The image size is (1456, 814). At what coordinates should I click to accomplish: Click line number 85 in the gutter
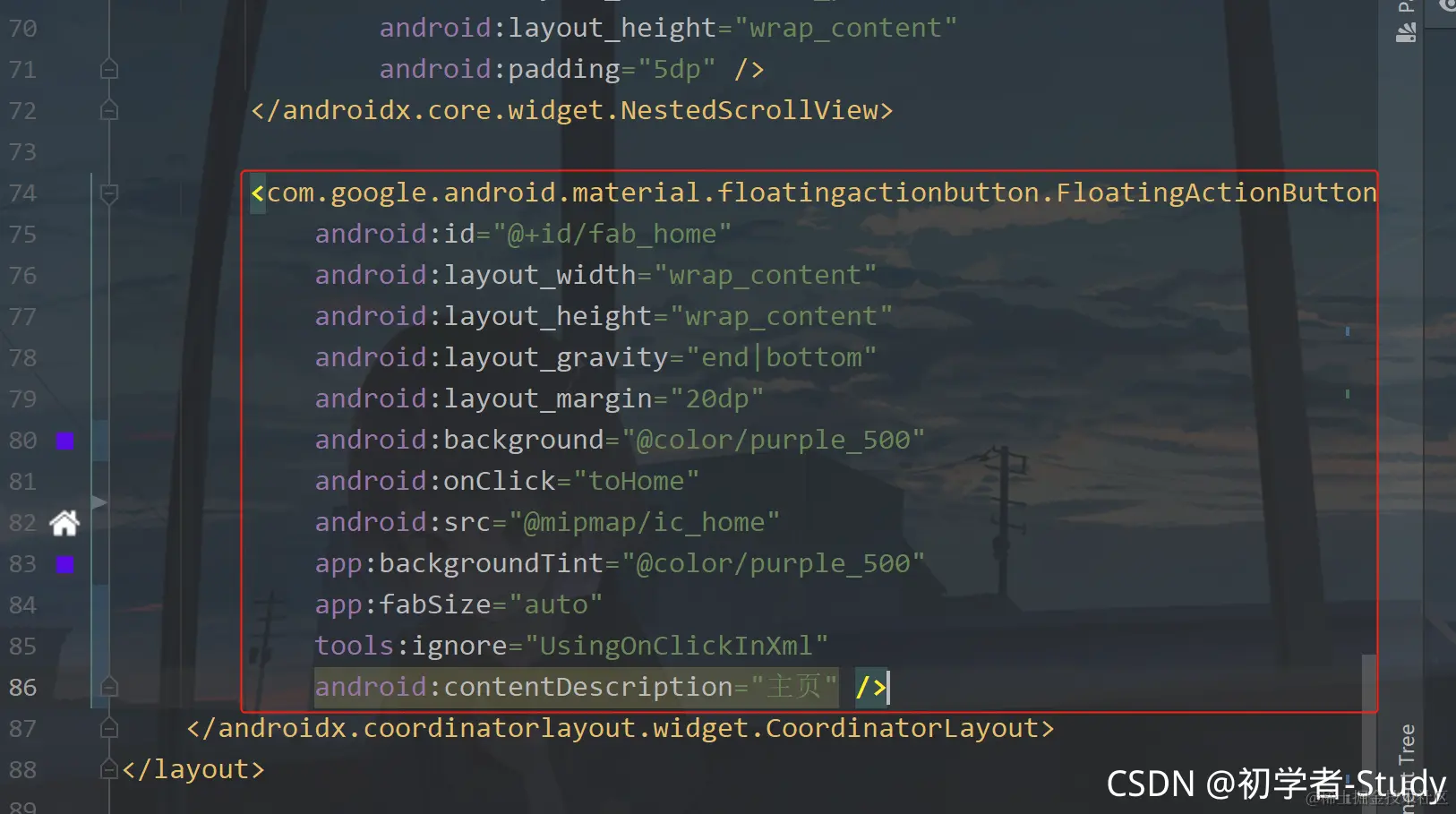point(23,647)
